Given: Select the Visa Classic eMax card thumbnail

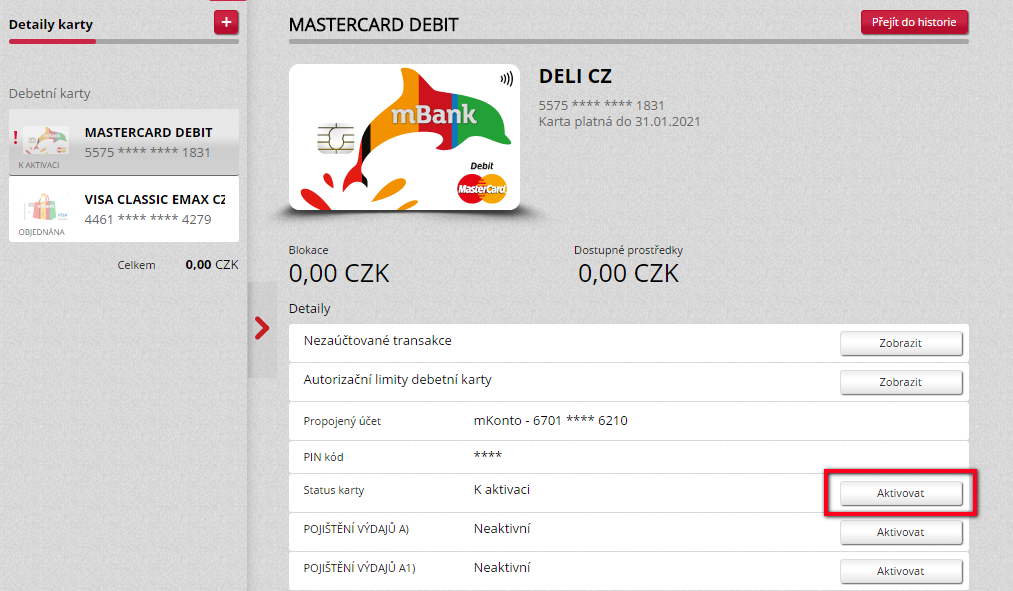Looking at the screenshot, I should click(x=45, y=207).
